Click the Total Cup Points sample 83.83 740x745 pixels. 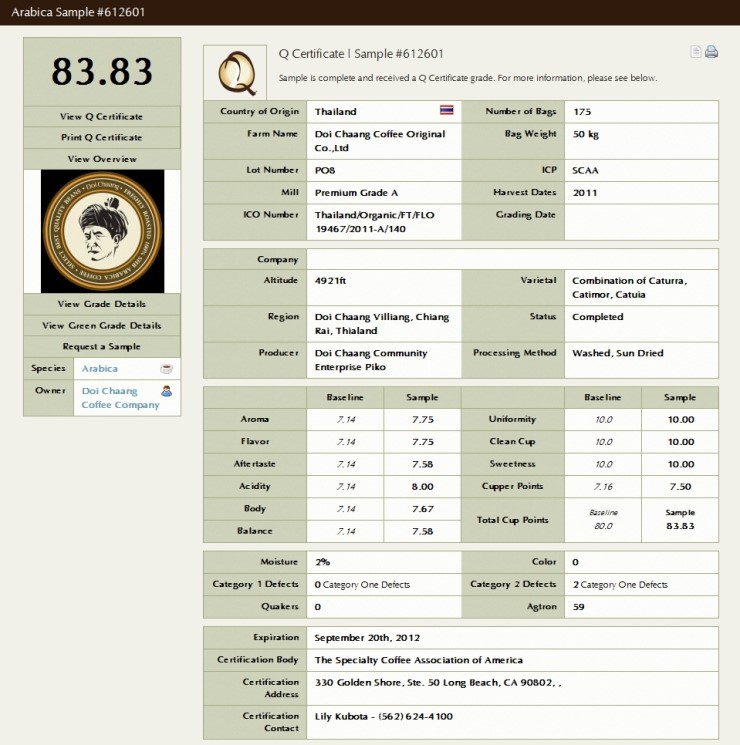coord(680,526)
